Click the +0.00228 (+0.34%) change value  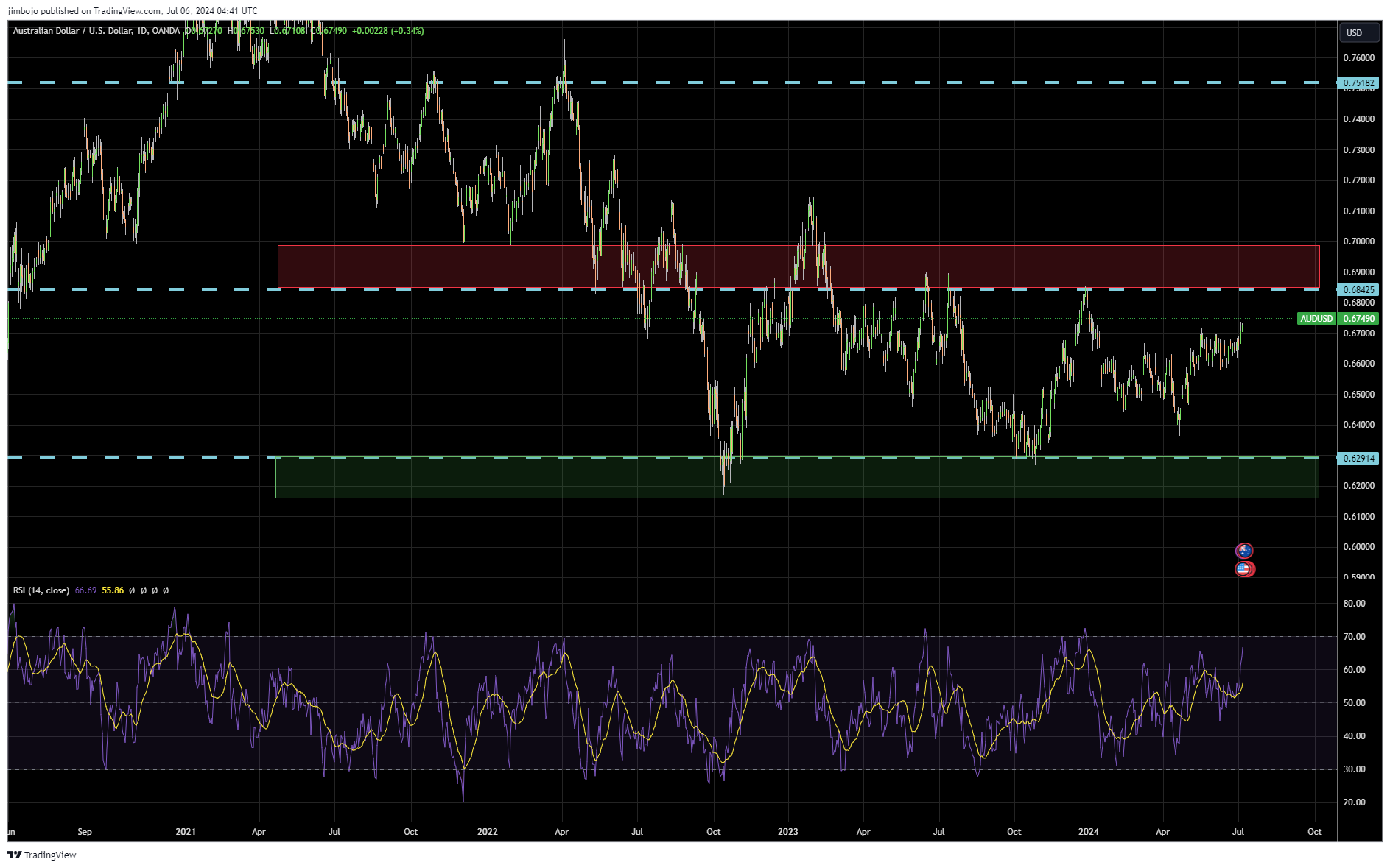pyautogui.click(x=387, y=31)
